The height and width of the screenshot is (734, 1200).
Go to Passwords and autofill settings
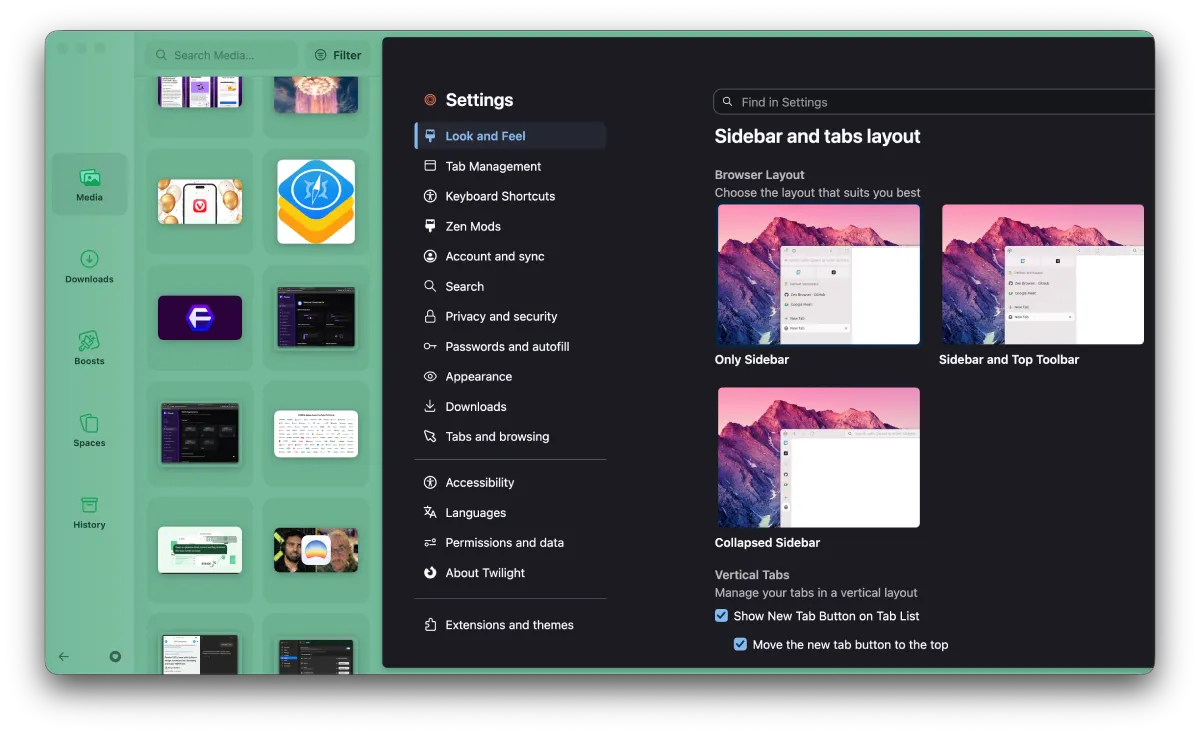tap(510, 346)
